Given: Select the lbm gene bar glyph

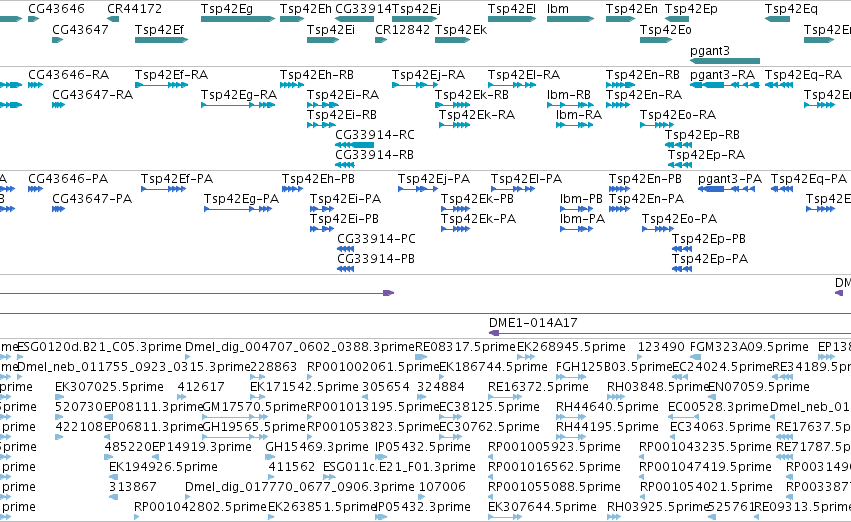Looking at the screenshot, I should (570, 19).
